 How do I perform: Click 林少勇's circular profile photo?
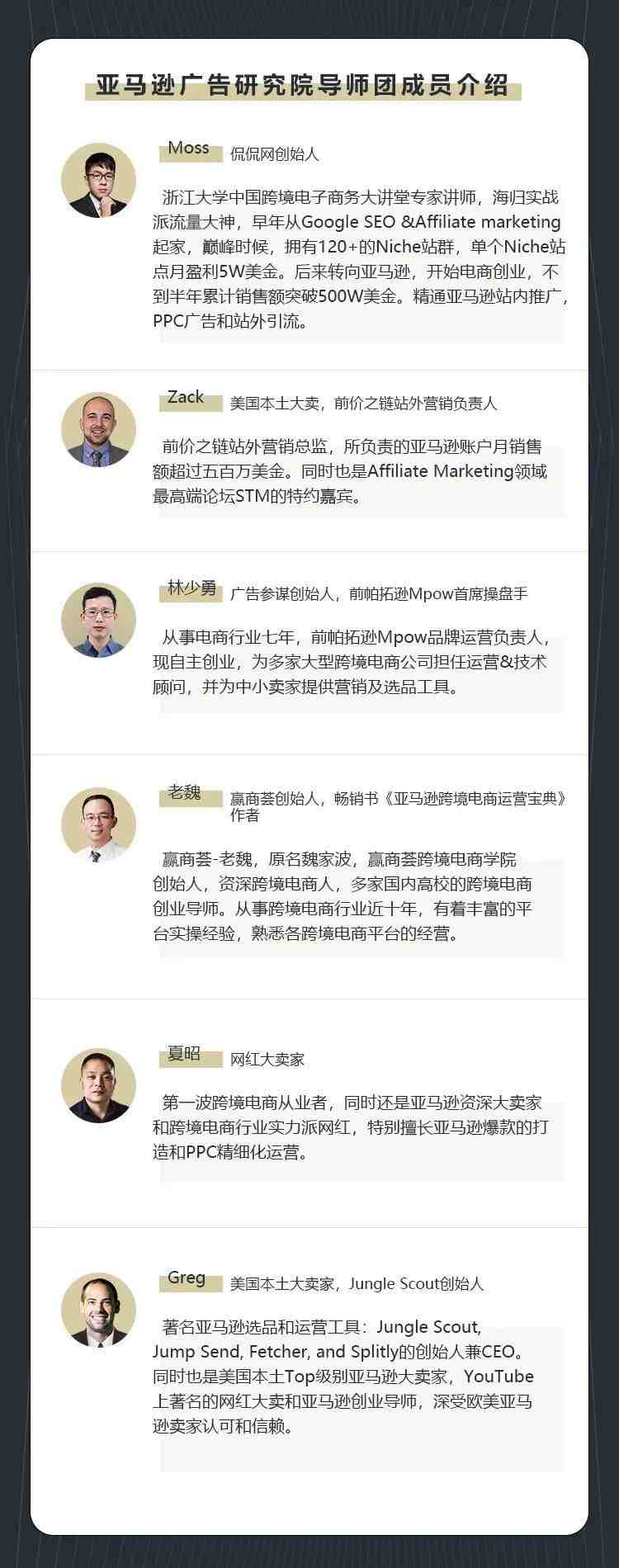(98, 621)
